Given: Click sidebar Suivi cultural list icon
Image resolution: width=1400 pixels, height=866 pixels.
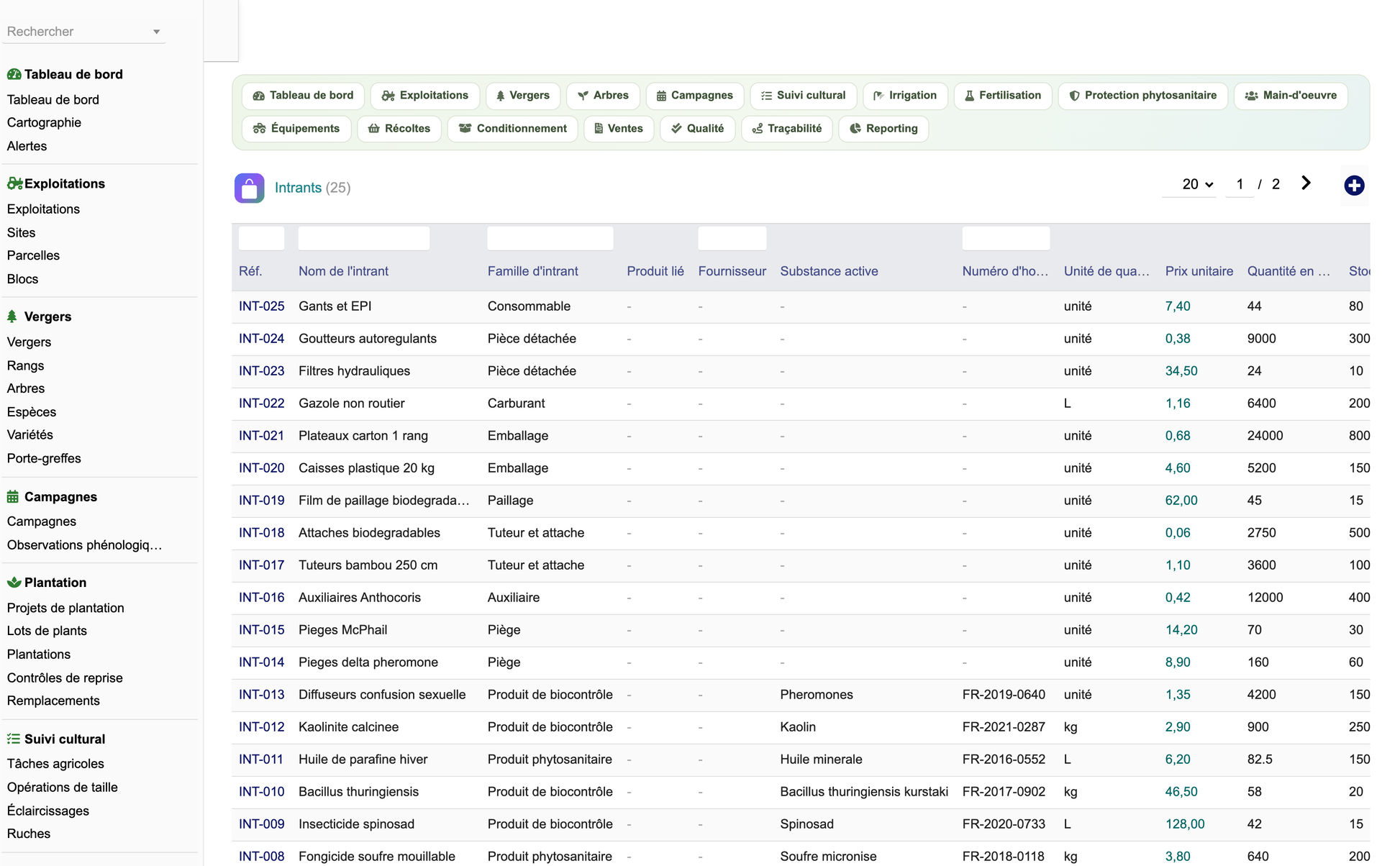Looking at the screenshot, I should point(14,739).
